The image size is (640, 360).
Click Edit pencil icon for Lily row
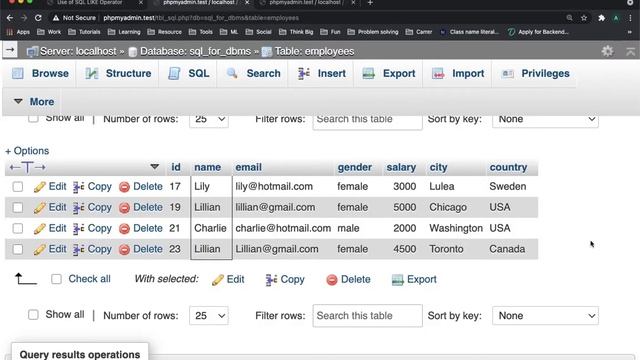(40, 187)
